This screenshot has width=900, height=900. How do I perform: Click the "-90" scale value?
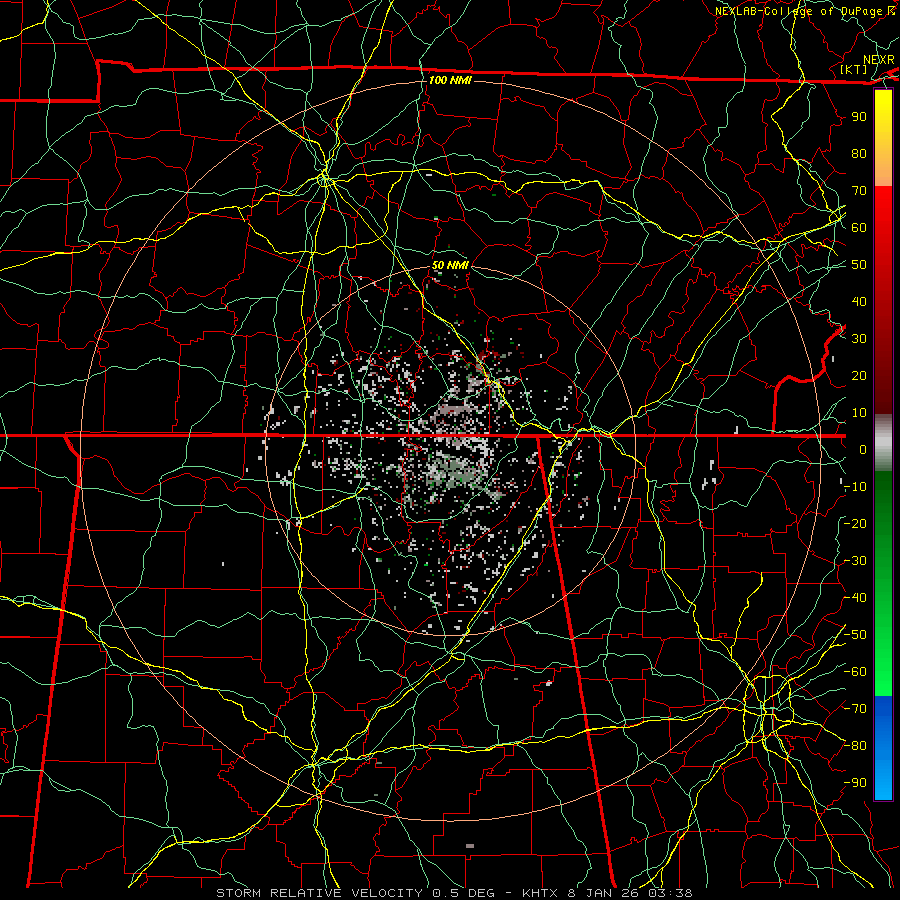855,783
